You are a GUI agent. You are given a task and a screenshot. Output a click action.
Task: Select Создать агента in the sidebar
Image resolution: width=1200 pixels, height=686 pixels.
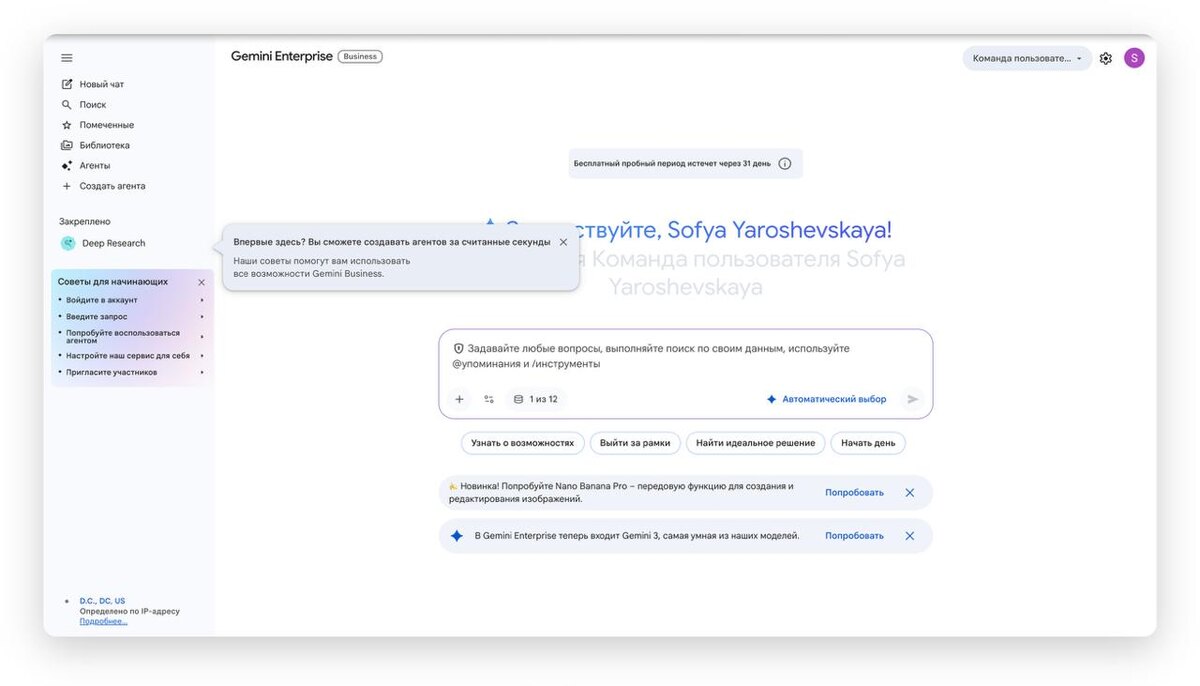(x=113, y=186)
